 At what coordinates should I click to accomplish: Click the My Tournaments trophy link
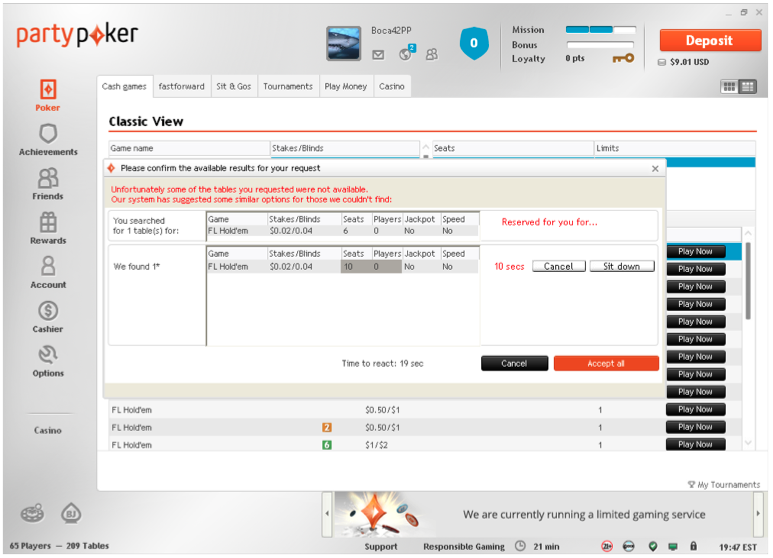coord(724,485)
